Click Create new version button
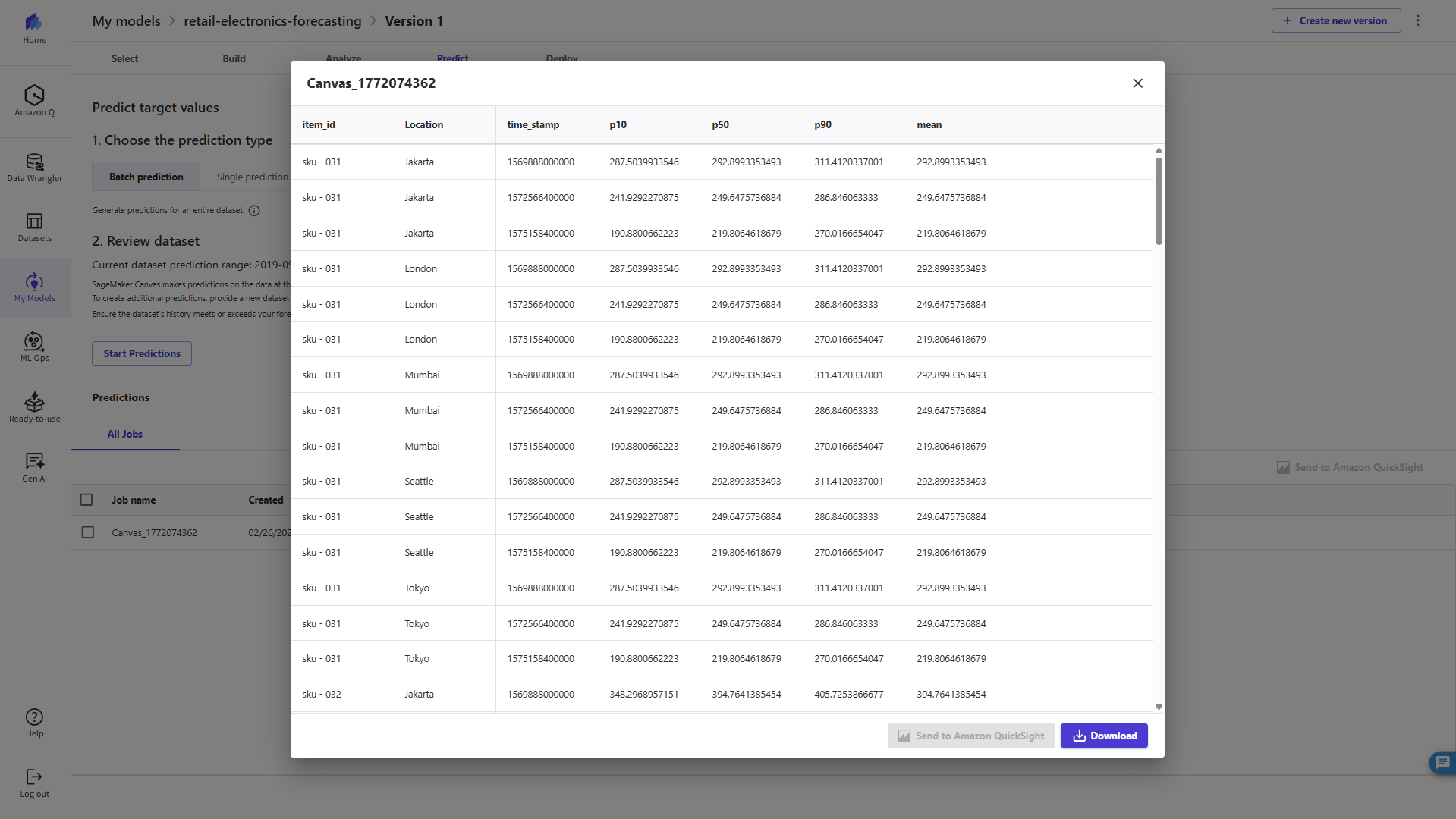The image size is (1456, 819). pos(1335,20)
